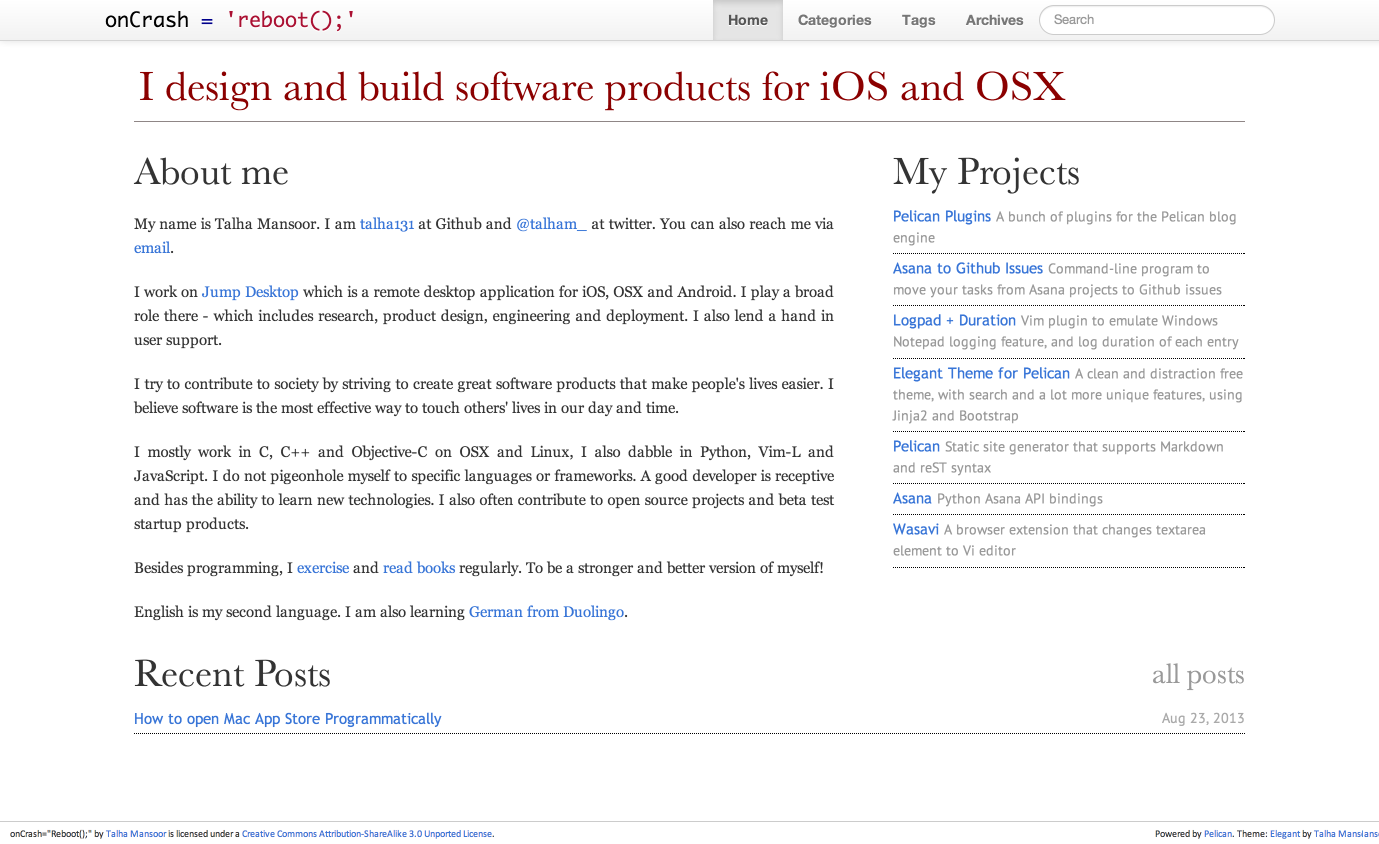Viewport: 1379px width, 844px height.
Task: Click the Wasavi project link
Action: tap(916, 529)
